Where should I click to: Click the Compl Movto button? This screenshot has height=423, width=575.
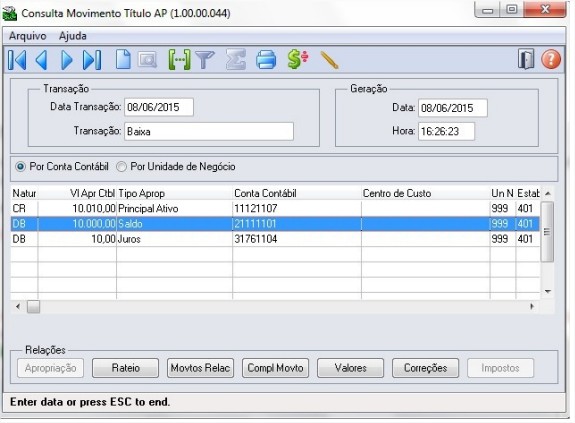tap(275, 368)
